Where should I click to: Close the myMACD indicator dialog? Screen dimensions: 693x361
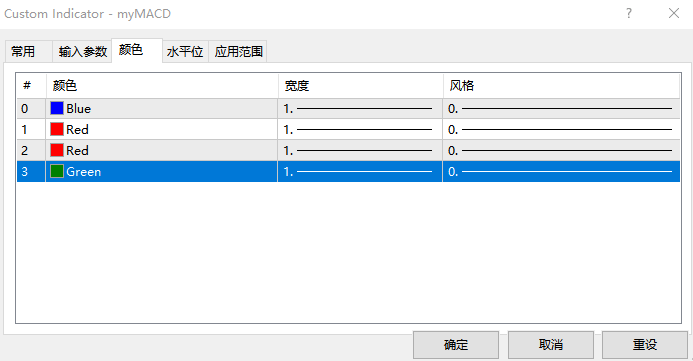(674, 13)
